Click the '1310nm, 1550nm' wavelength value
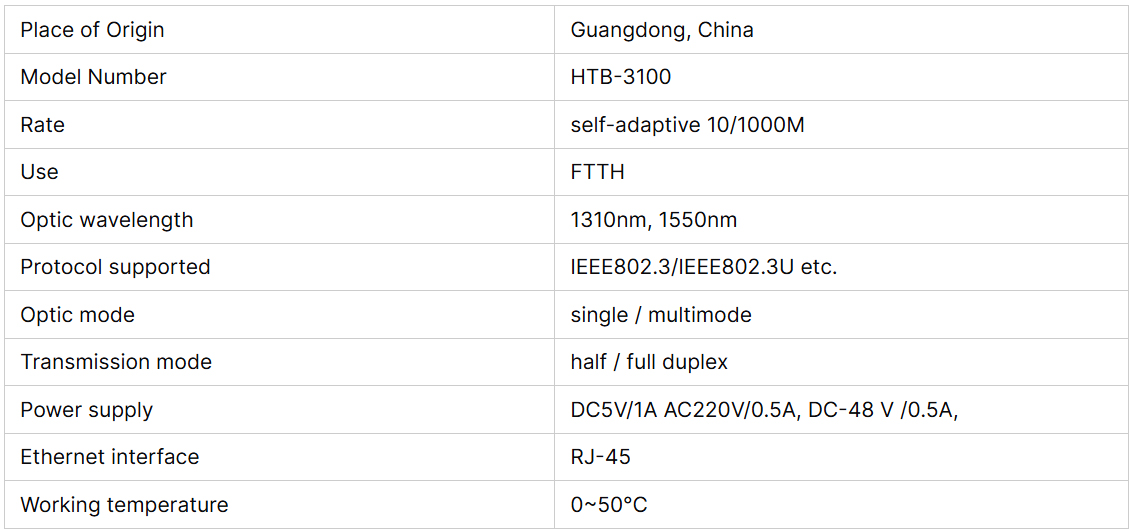 coord(654,220)
